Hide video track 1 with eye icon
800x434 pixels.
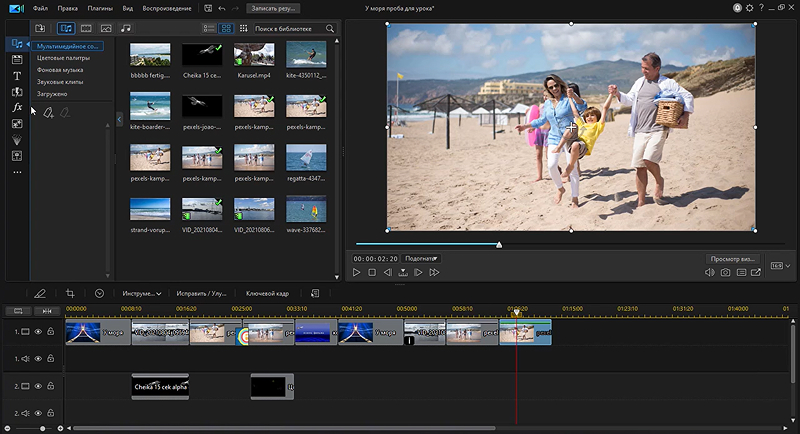tap(38, 331)
